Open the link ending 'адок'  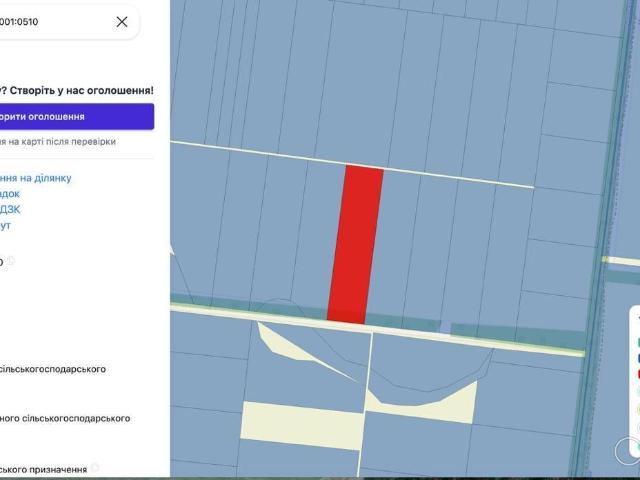click(x=10, y=193)
